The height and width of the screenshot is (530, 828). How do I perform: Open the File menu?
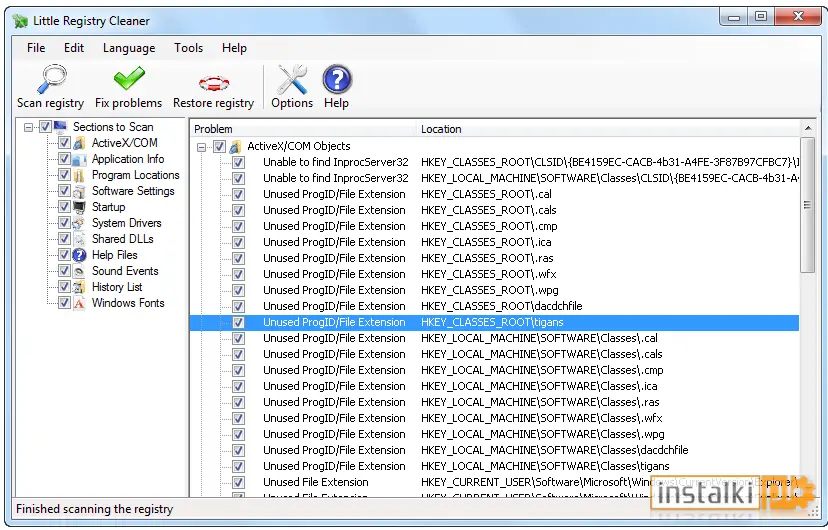point(36,48)
